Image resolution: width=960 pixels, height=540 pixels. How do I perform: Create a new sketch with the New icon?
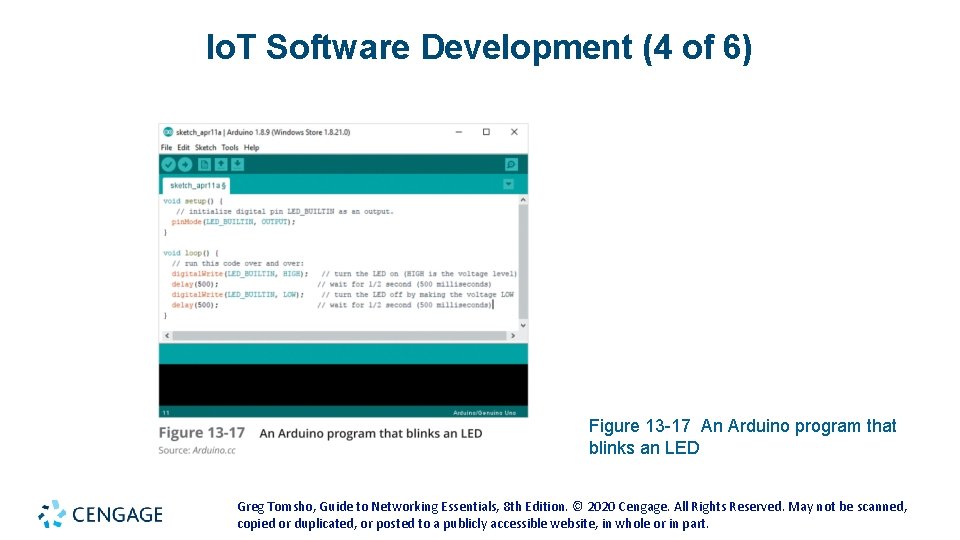tap(204, 165)
